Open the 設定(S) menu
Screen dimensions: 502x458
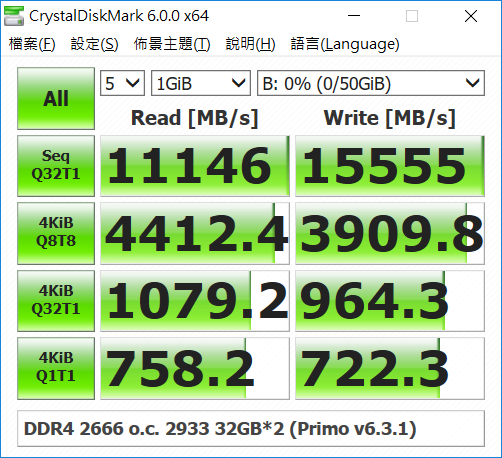click(x=94, y=44)
